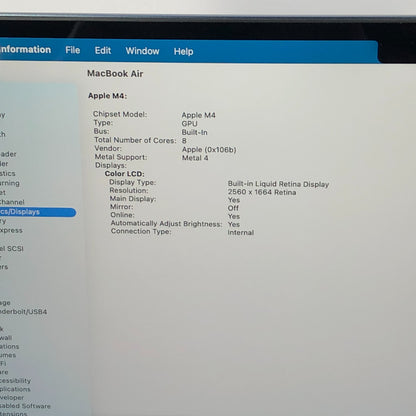The width and height of the screenshot is (416, 416).
Task: Select Accessibility under Software section
Action: click(x=15, y=380)
